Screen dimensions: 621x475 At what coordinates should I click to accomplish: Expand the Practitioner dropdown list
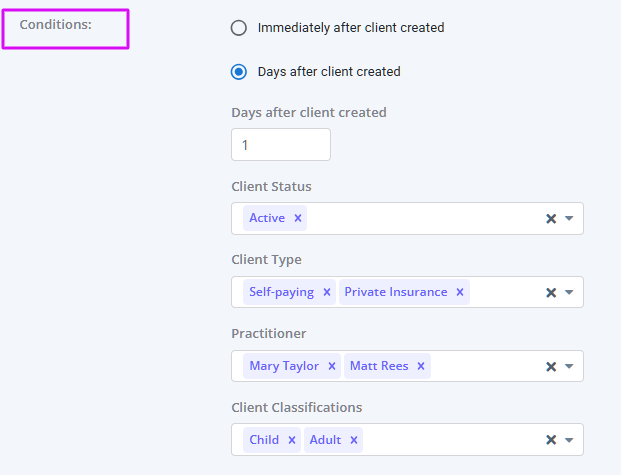point(569,367)
